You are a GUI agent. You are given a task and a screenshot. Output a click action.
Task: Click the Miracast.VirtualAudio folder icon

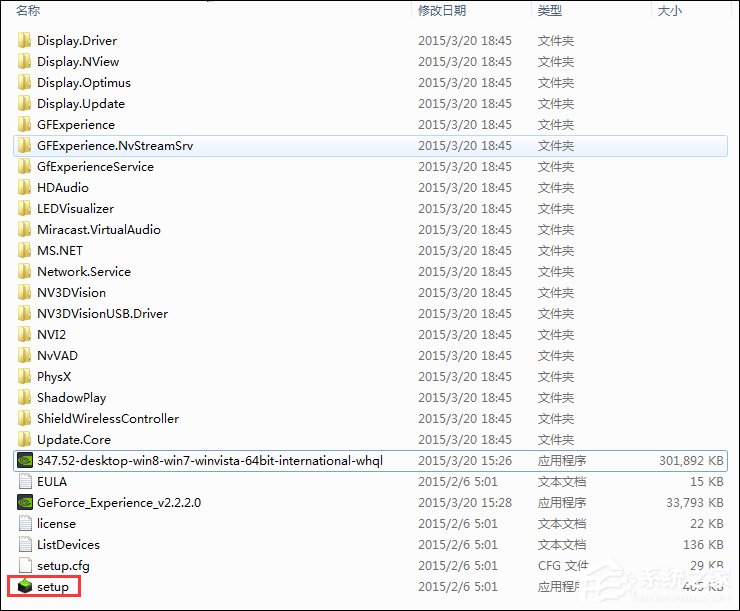coord(25,229)
